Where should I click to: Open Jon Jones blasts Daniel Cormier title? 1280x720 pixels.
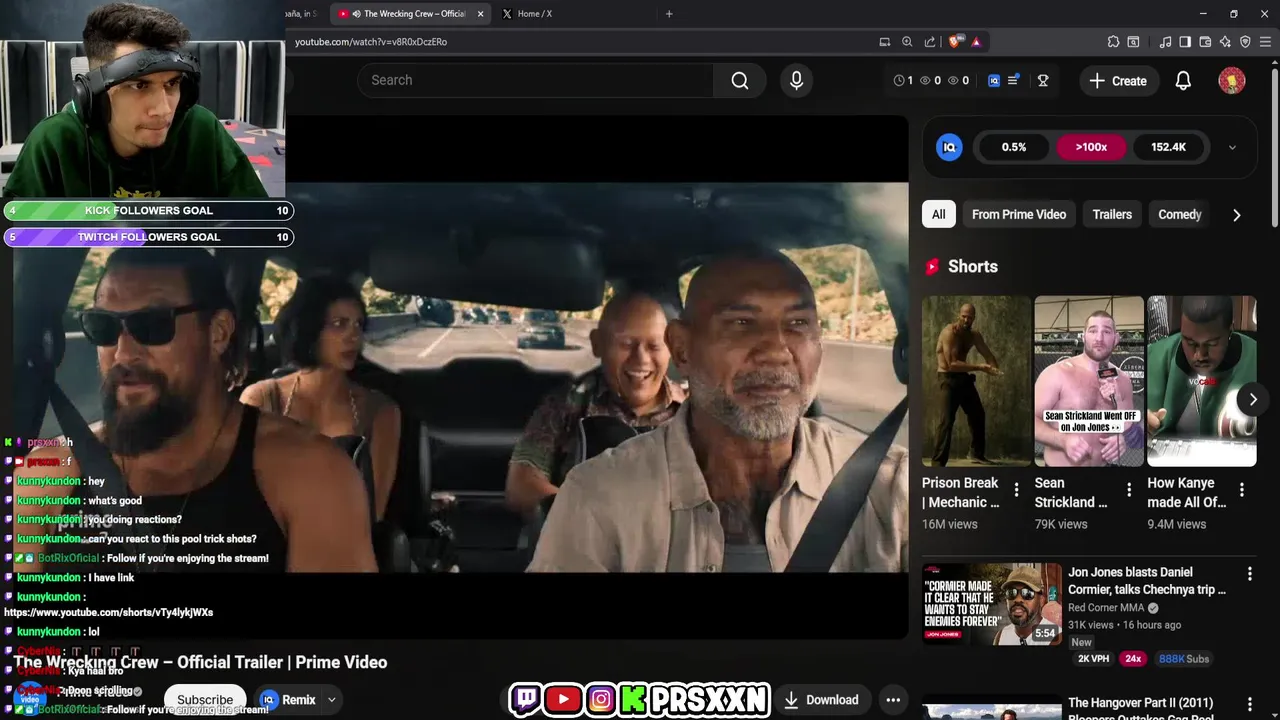1147,581
